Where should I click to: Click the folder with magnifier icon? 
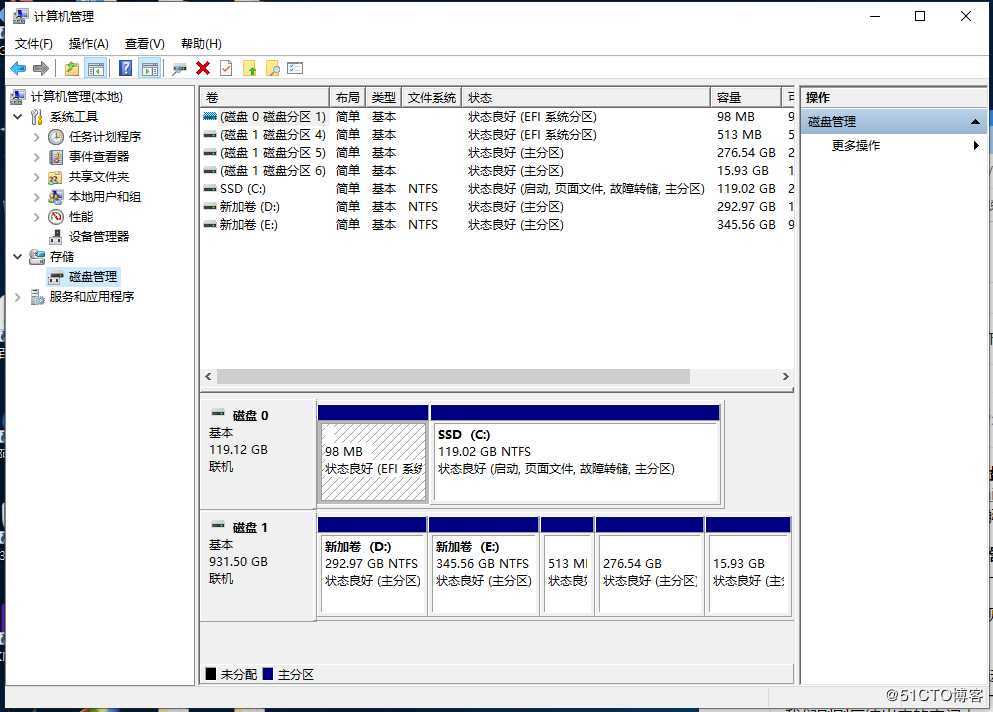point(272,68)
